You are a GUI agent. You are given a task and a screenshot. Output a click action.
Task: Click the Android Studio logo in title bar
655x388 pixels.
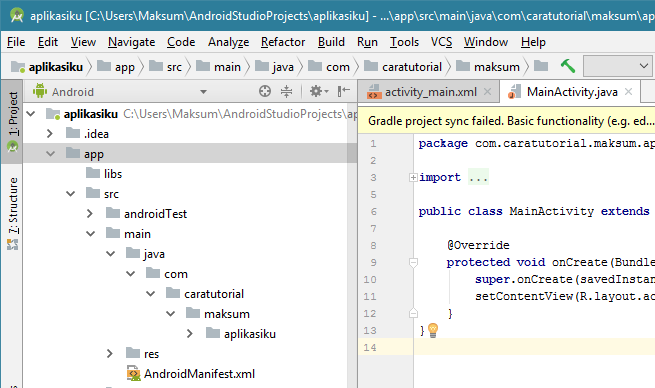(x=17, y=16)
